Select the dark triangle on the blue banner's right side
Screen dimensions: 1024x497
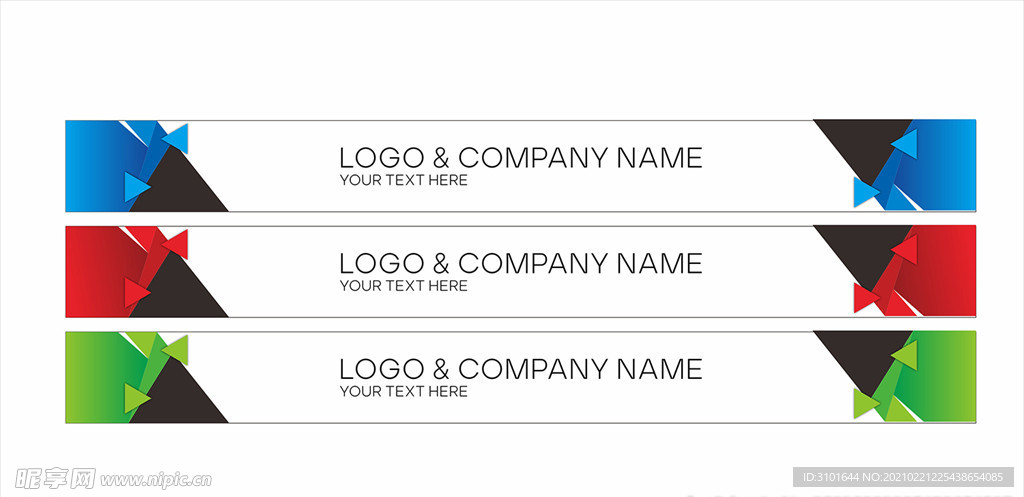(859, 147)
